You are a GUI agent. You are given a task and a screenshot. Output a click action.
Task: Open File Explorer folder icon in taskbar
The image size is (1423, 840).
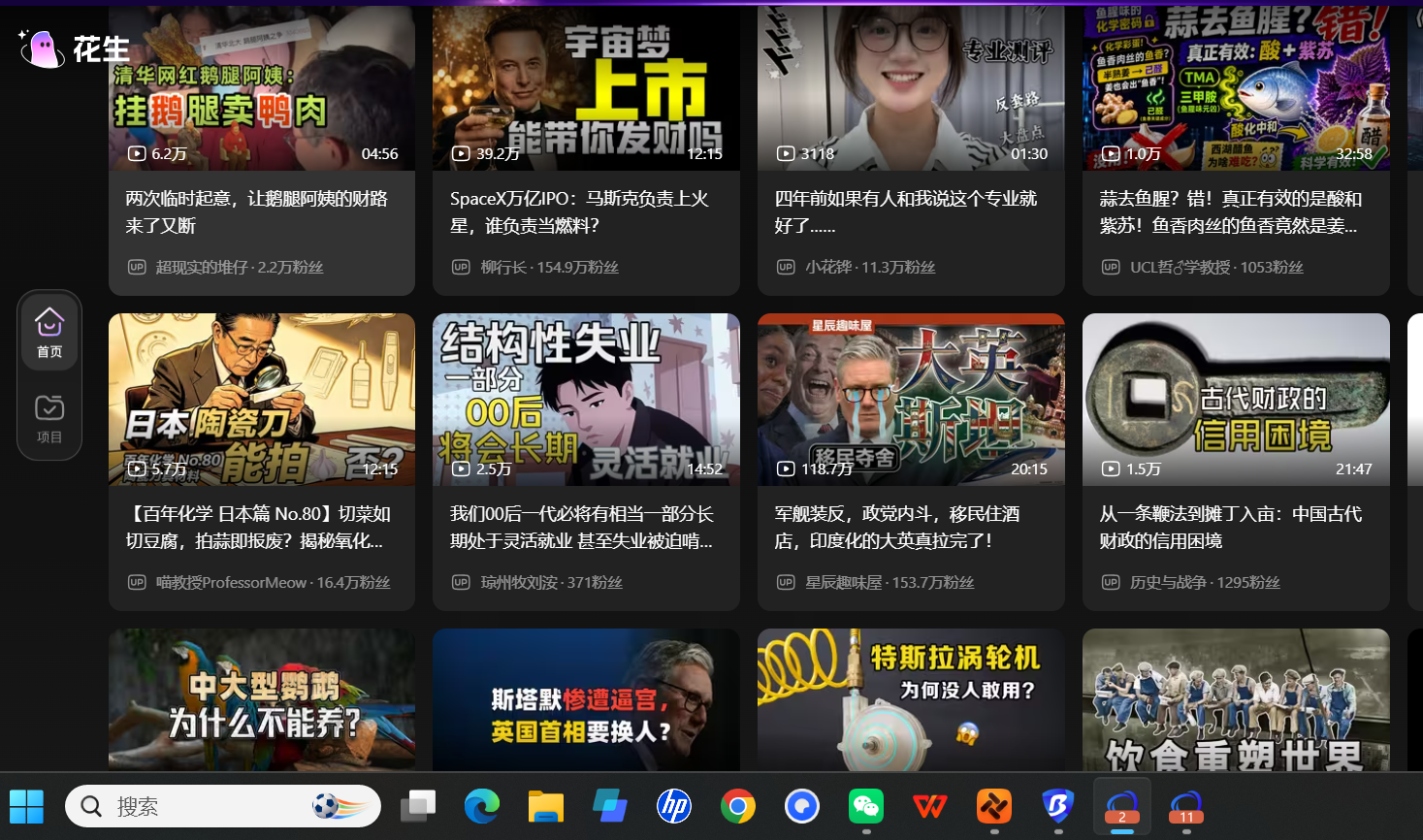pyautogui.click(x=546, y=806)
